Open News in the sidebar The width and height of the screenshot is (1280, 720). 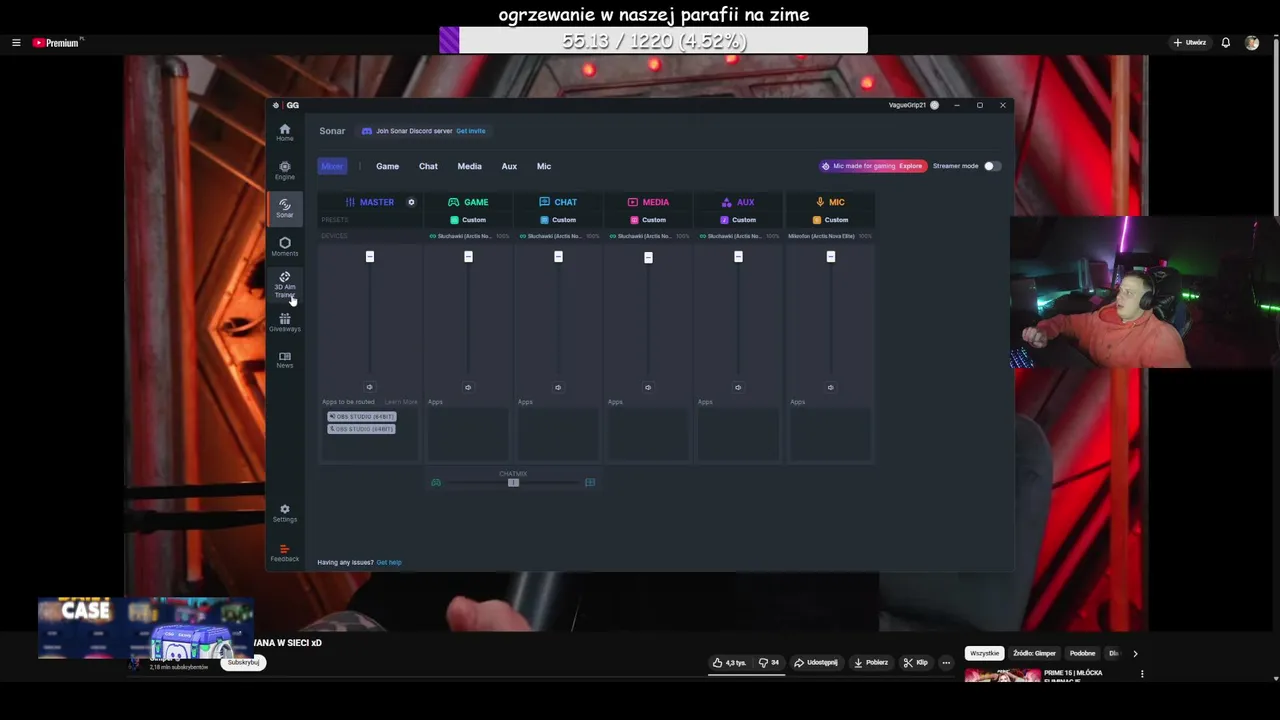(285, 360)
